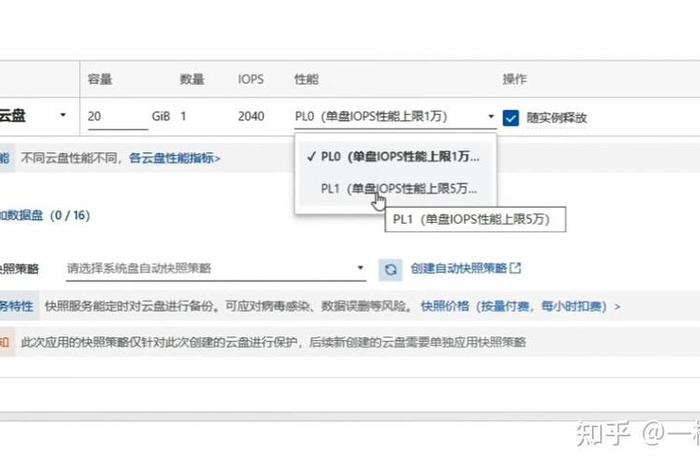Select PL0 (单盘IOPS性能上限1万) option
The height and width of the screenshot is (470, 700).
click(396, 157)
